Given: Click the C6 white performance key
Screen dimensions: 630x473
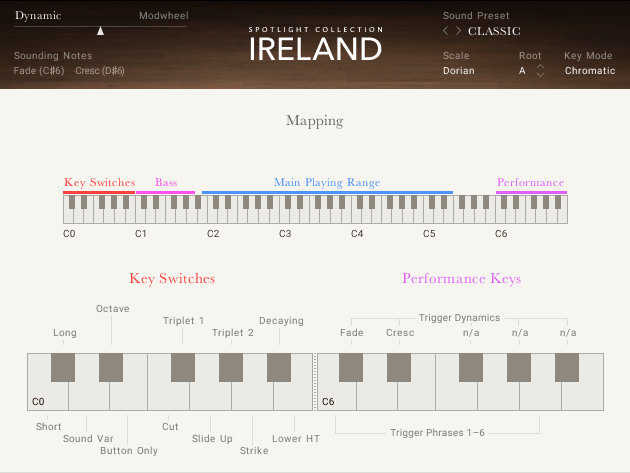Looking at the screenshot, I should click(x=337, y=396).
